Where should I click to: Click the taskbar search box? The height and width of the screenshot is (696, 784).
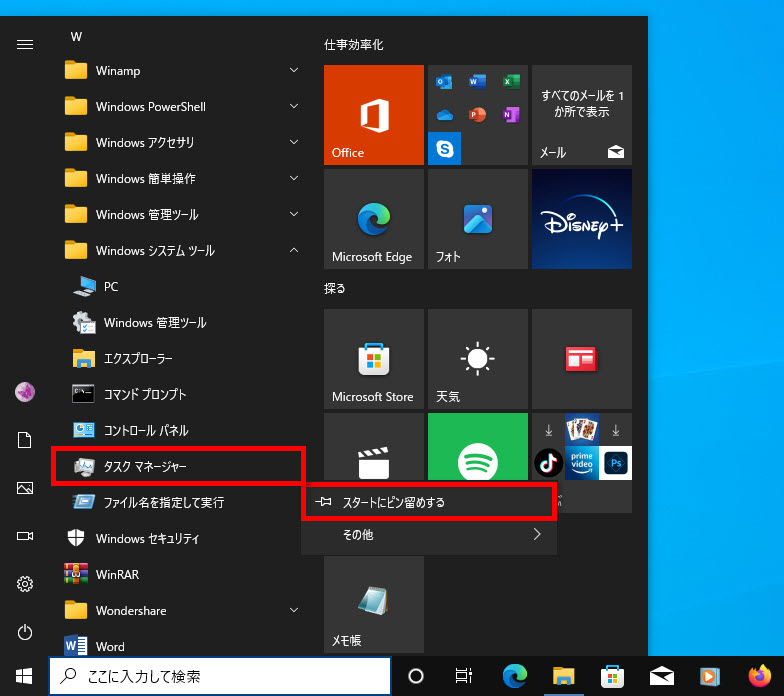(x=220, y=676)
